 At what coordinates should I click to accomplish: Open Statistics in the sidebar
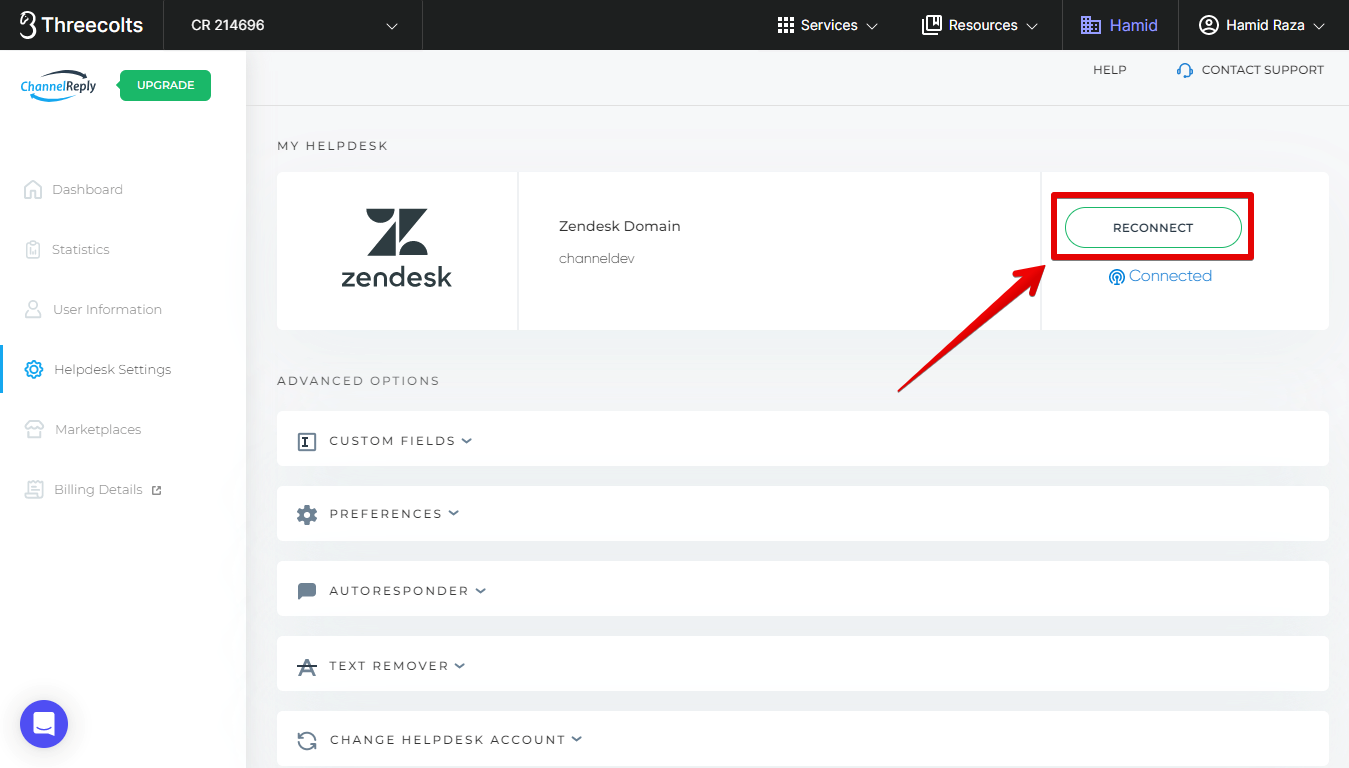[x=81, y=249]
